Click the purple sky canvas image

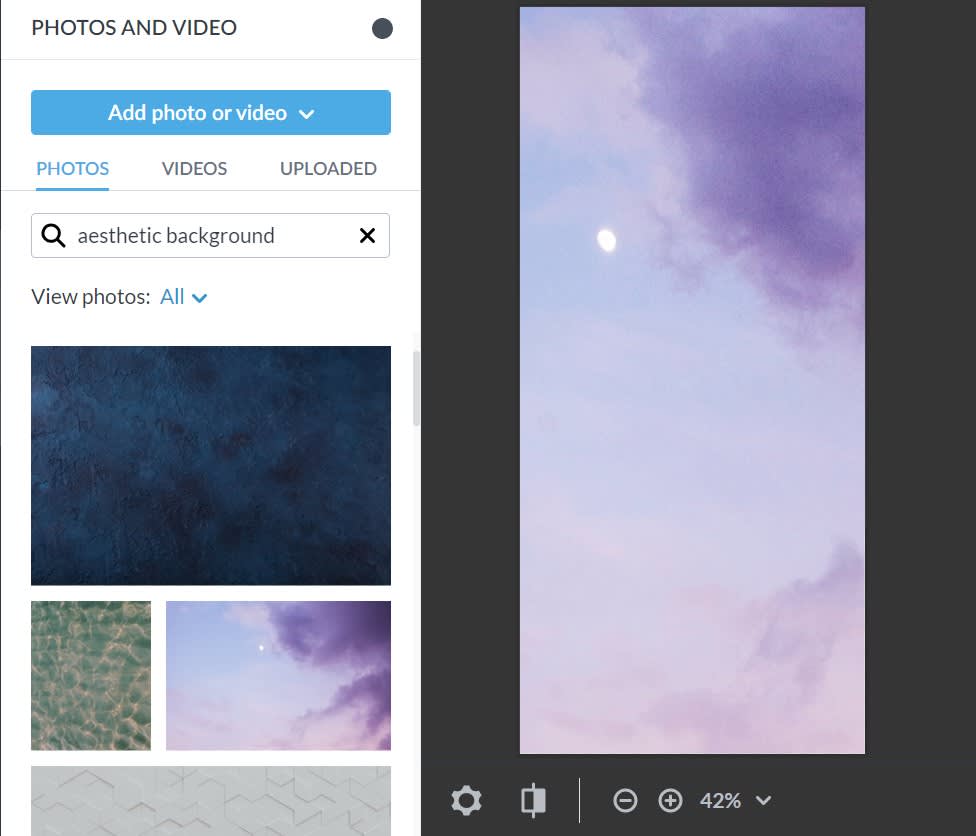tap(692, 380)
